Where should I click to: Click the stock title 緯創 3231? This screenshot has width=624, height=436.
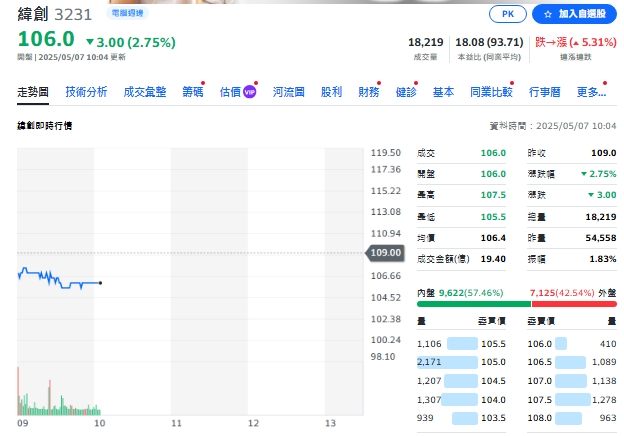(x=55, y=14)
